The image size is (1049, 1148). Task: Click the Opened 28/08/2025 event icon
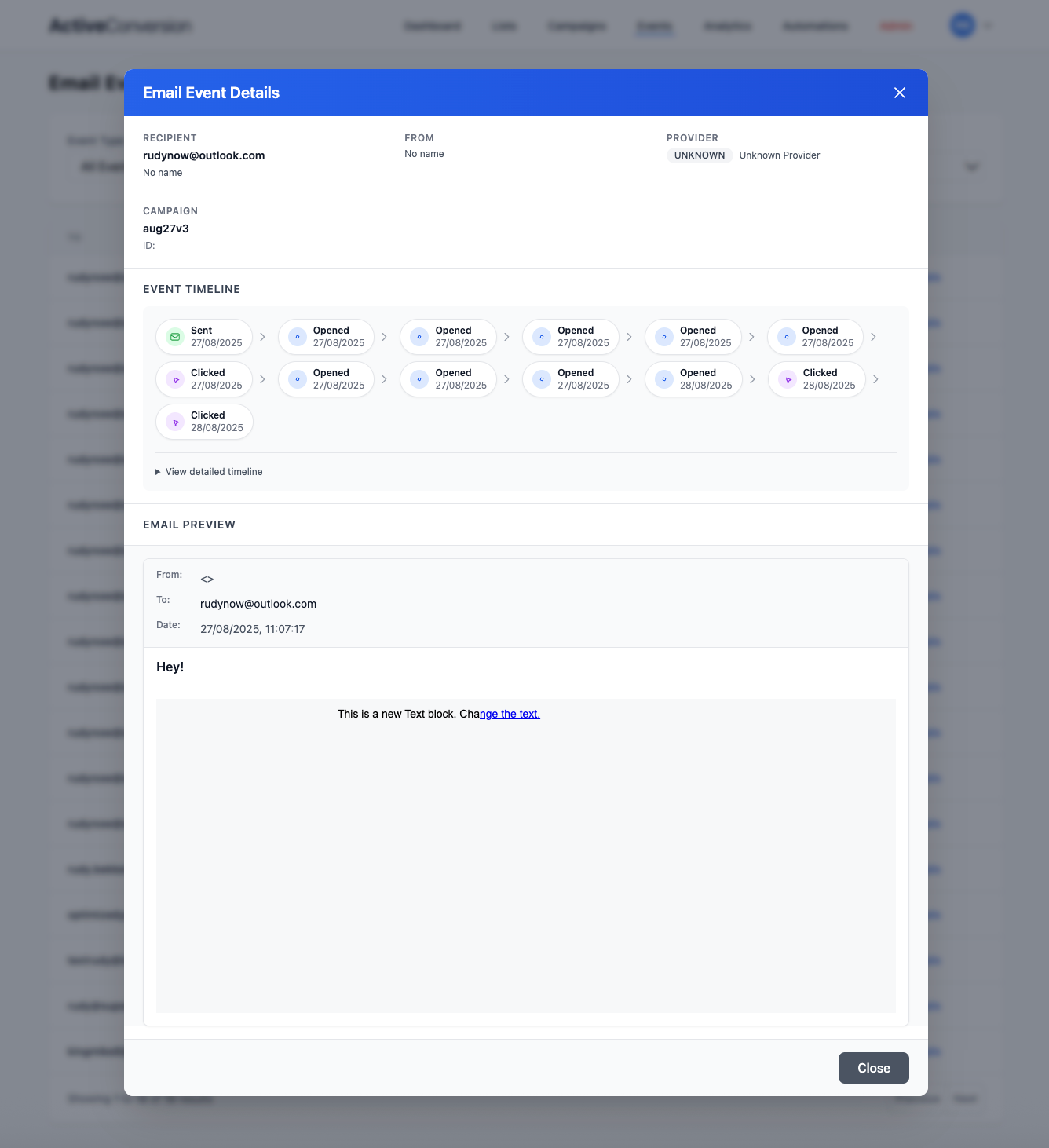point(664,379)
